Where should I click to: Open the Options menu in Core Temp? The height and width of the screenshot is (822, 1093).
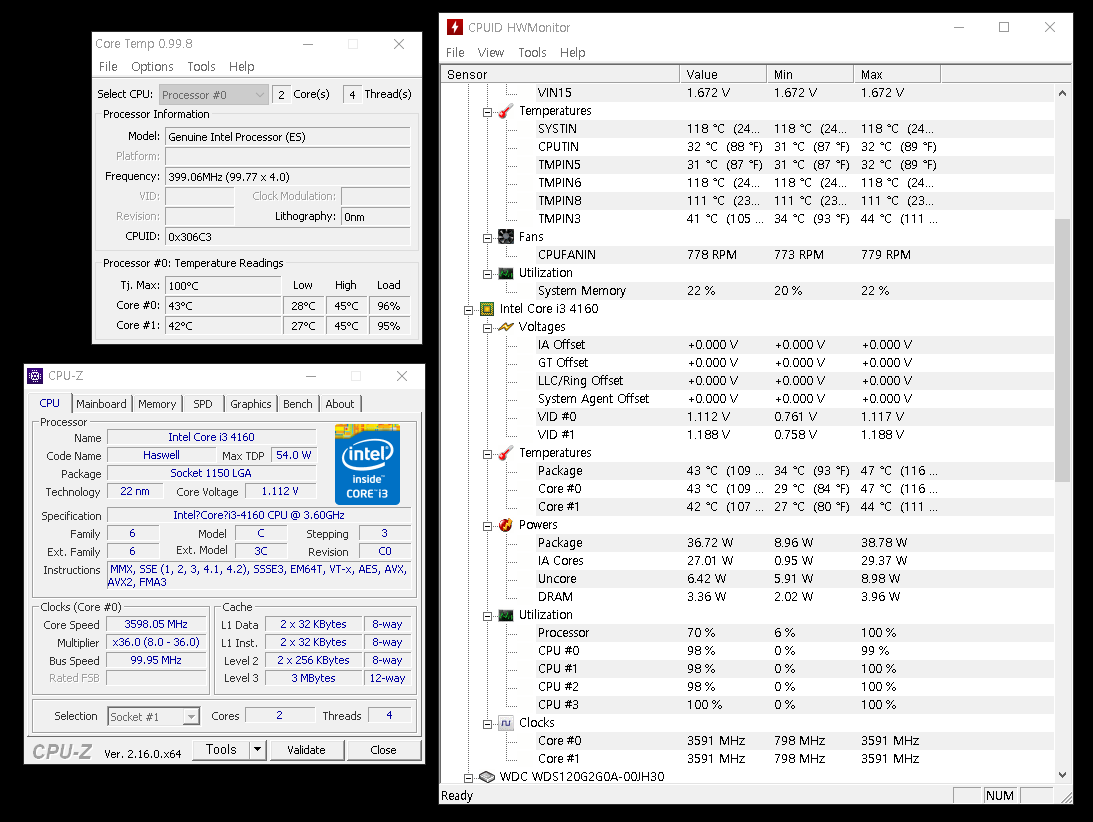(x=152, y=67)
